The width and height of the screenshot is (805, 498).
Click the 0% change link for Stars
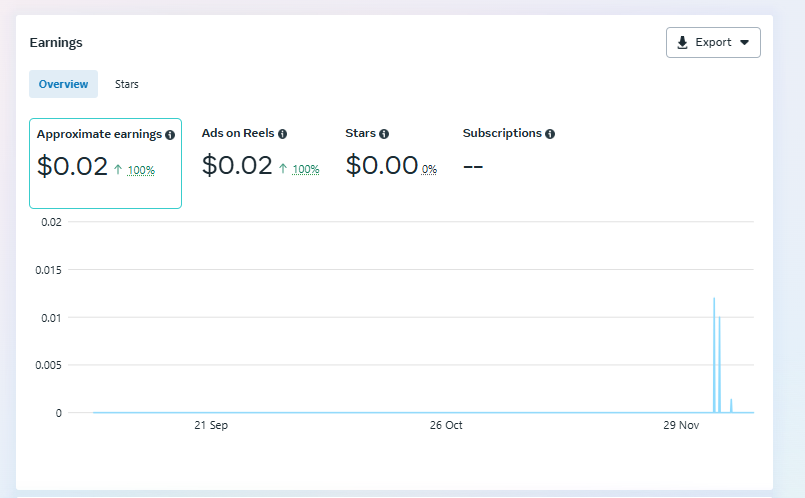coord(429,170)
